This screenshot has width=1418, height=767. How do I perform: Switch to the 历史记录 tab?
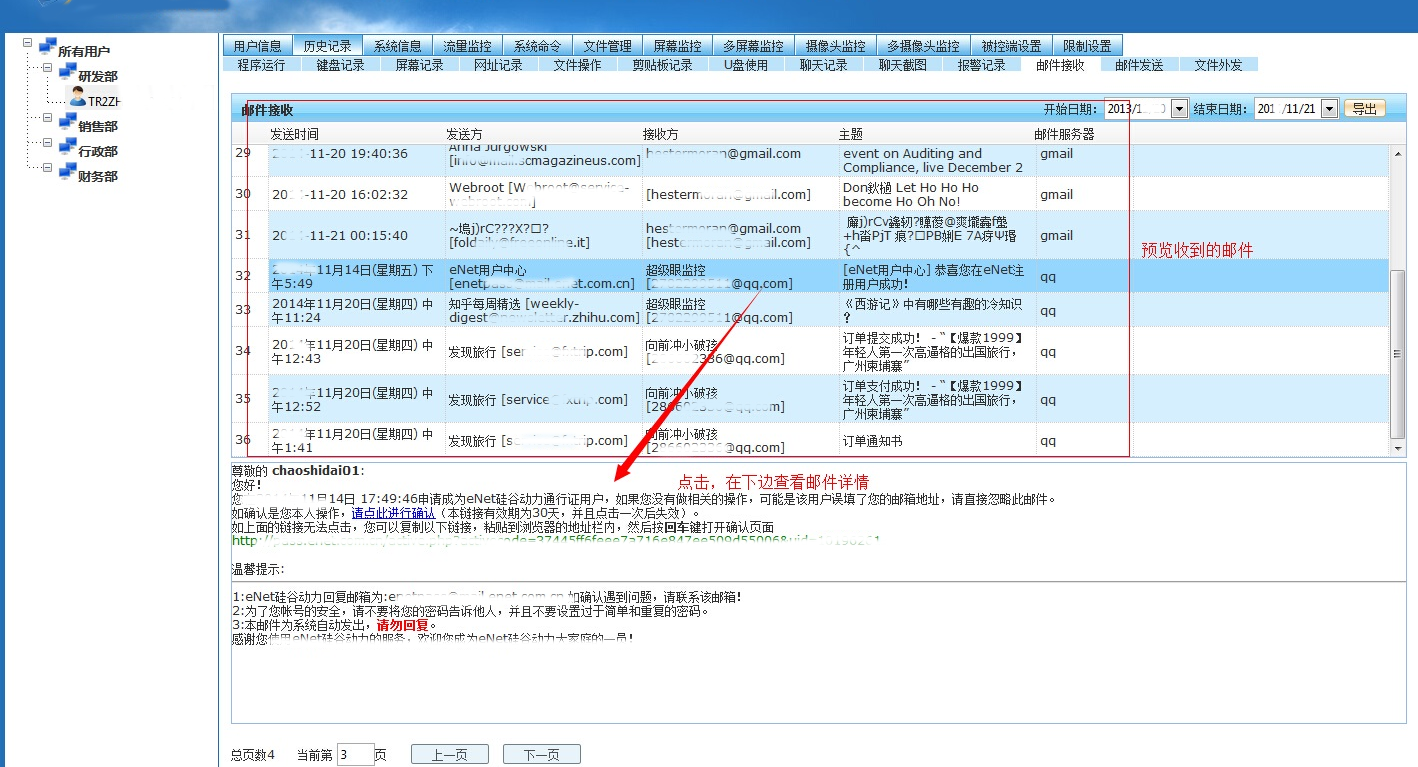click(327, 45)
